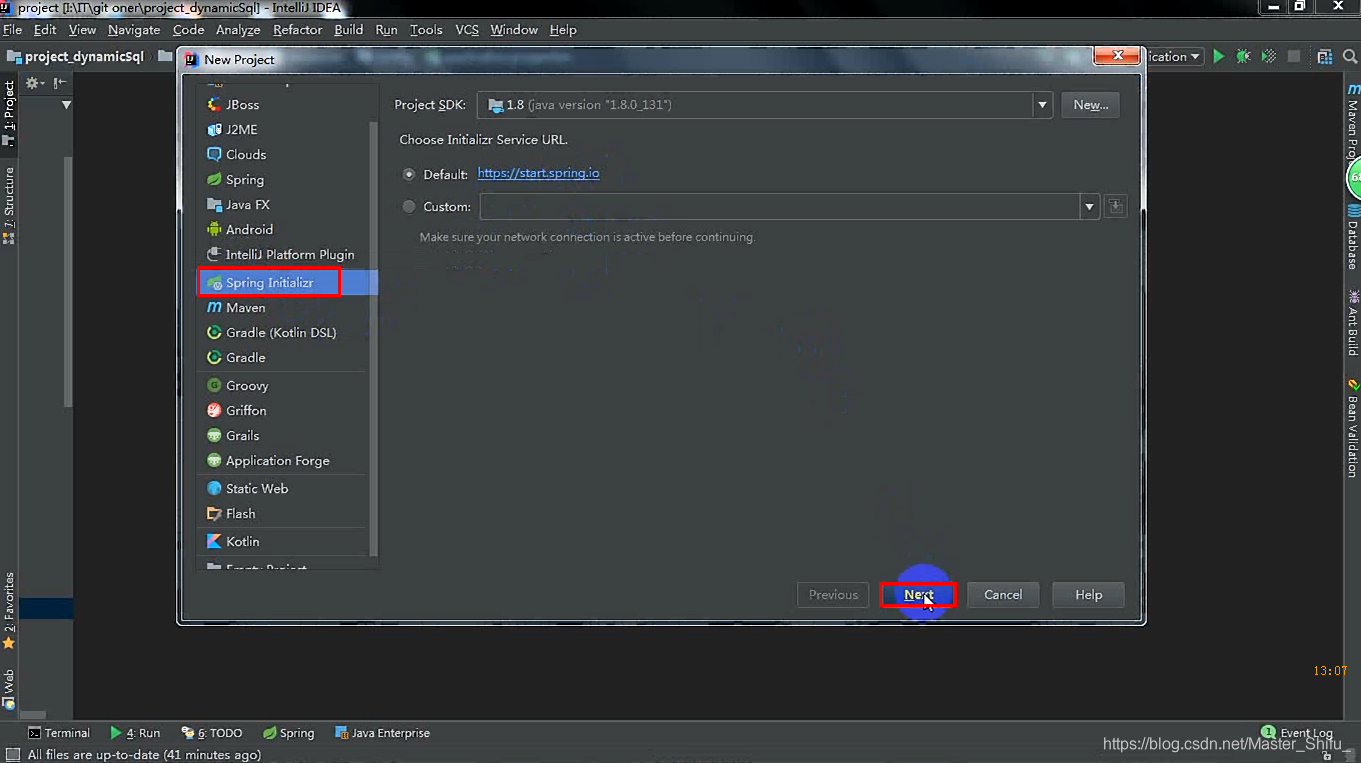The height and width of the screenshot is (763, 1361).
Task: Select the Default URL radio button
Action: pos(408,174)
